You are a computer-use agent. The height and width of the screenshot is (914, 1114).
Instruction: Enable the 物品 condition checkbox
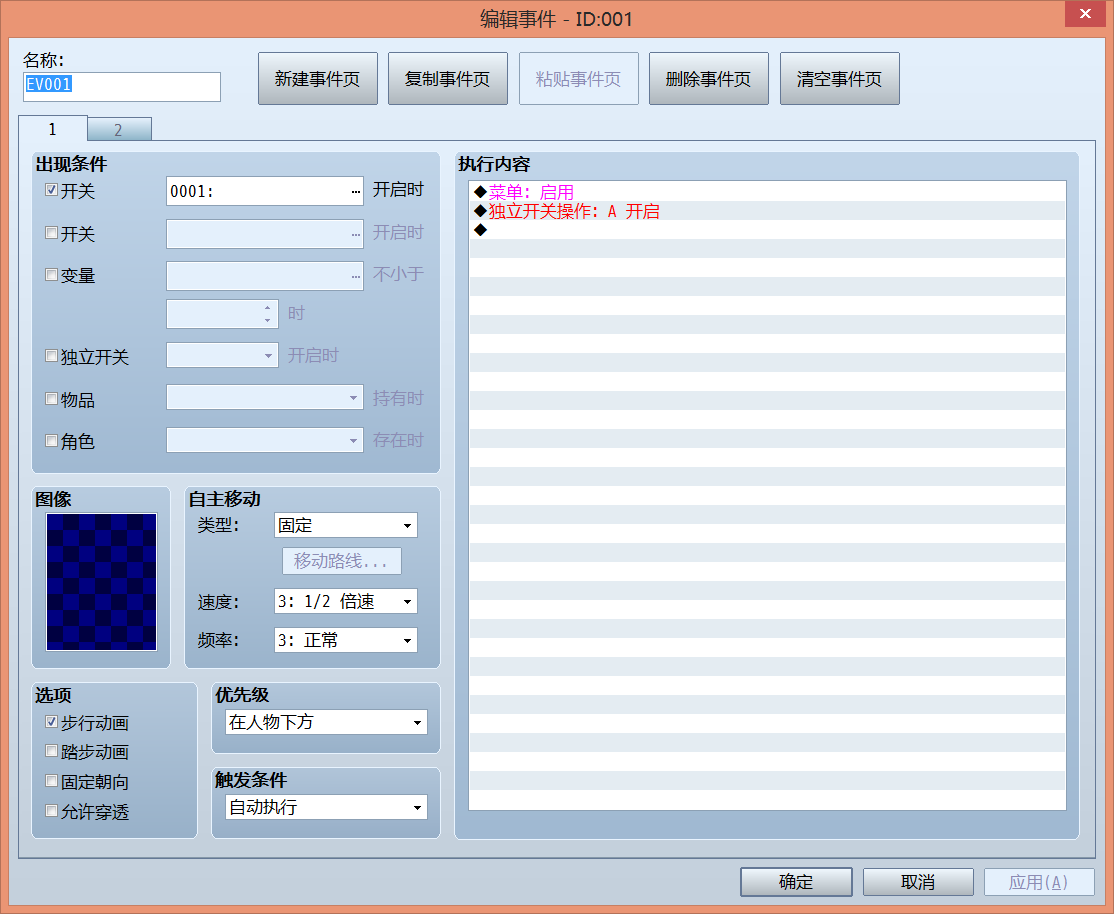pos(51,399)
